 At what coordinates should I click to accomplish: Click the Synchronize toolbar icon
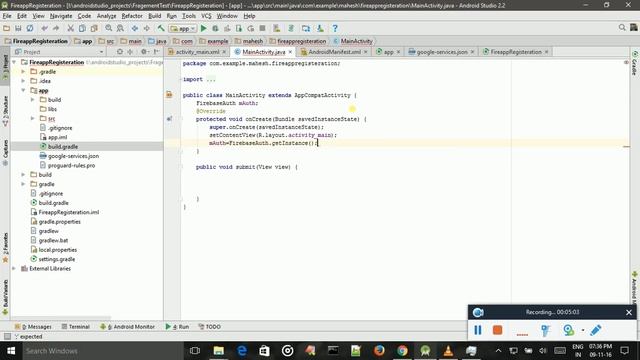tap(30, 28)
